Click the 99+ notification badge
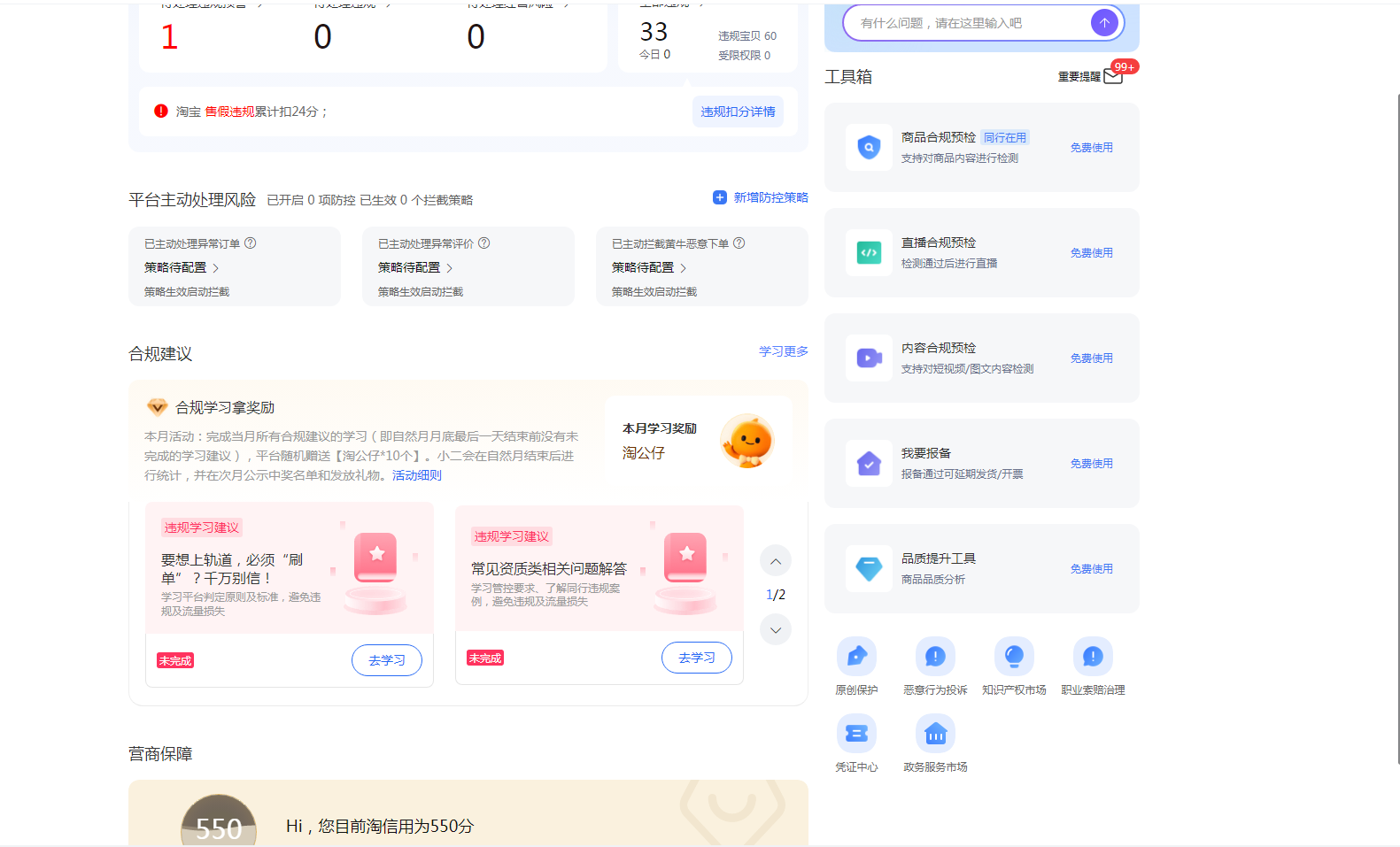 pyautogui.click(x=1125, y=66)
